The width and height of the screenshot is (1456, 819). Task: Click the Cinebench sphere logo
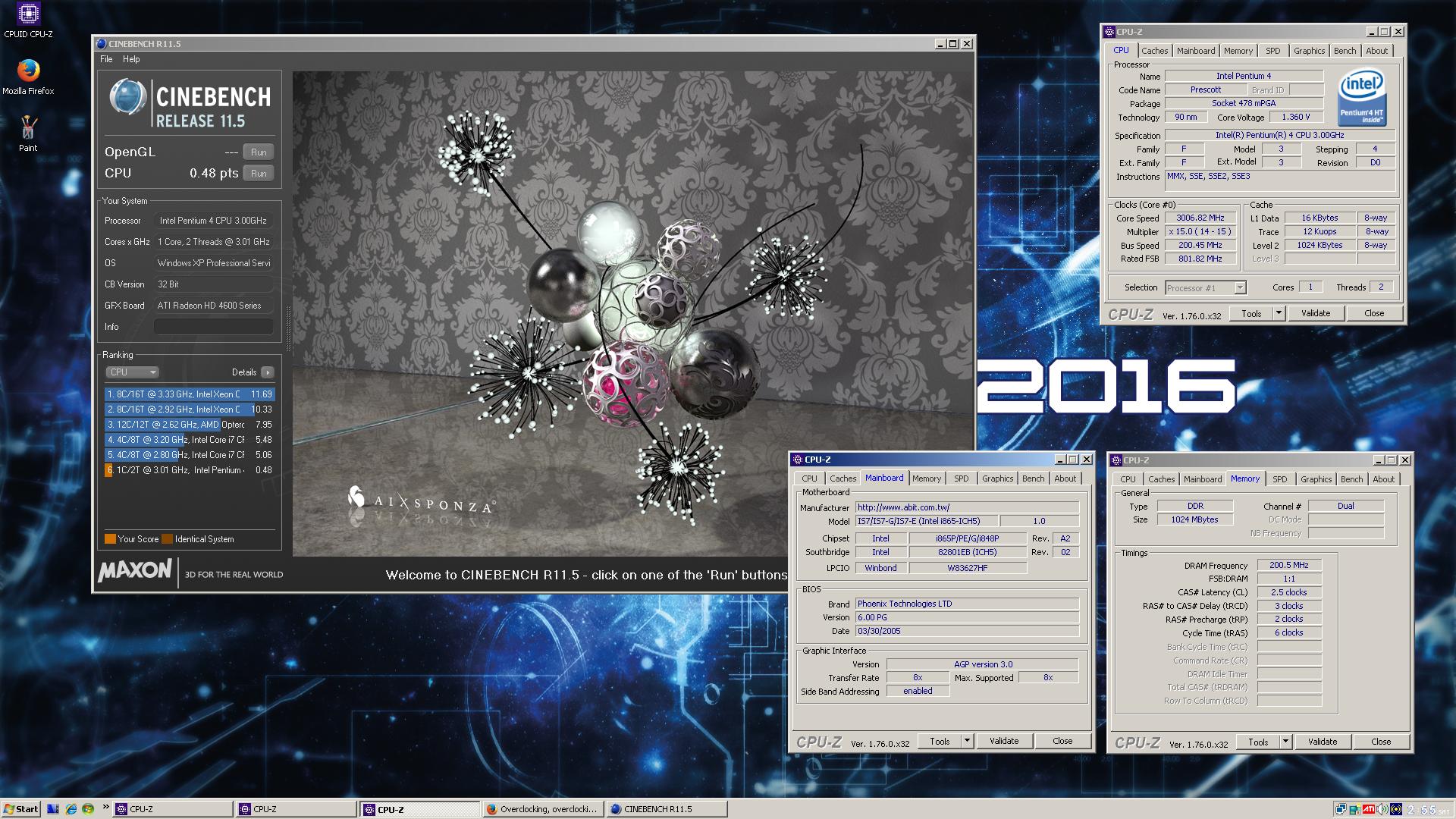[x=127, y=97]
